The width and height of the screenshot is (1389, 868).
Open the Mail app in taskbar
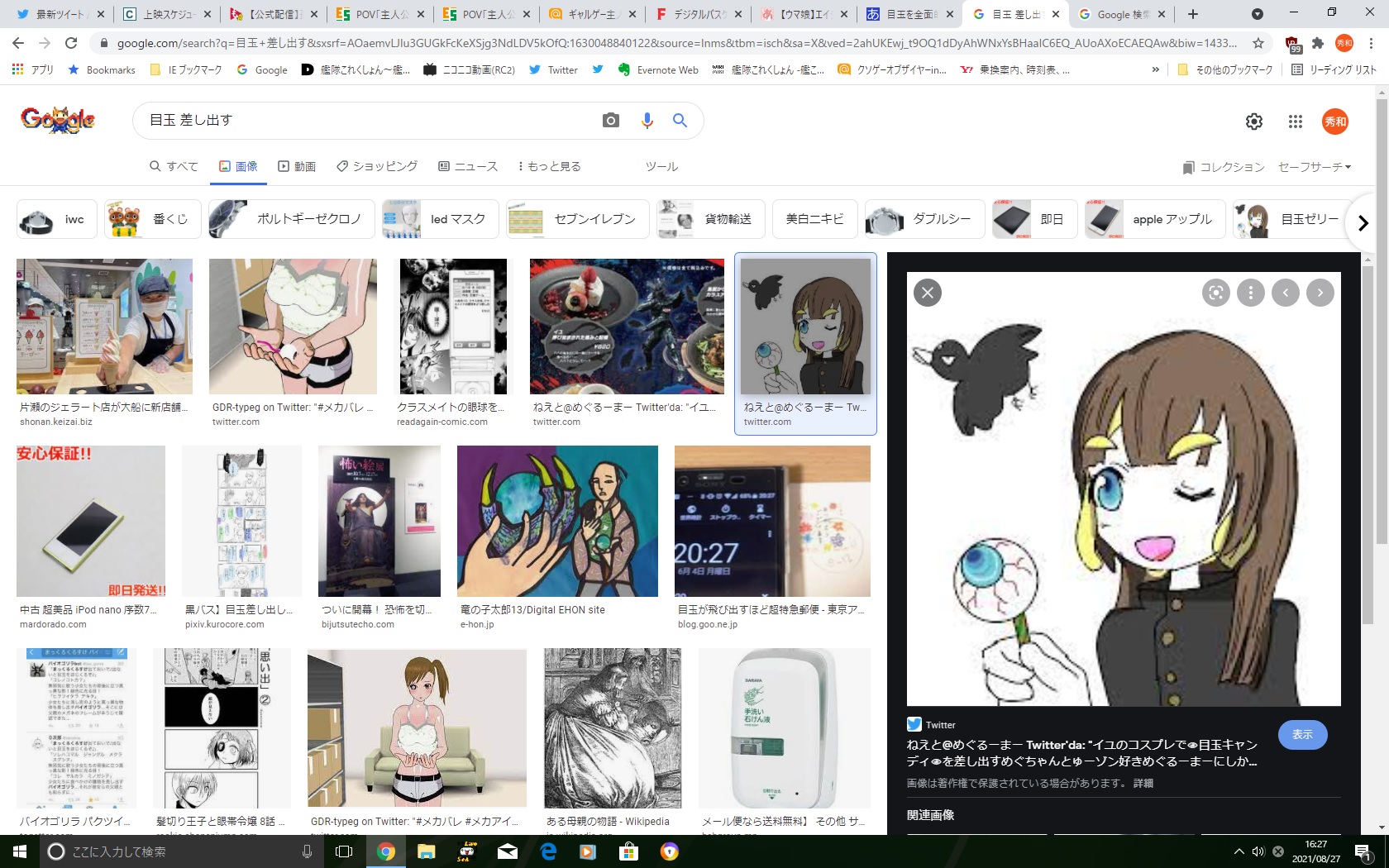507,851
